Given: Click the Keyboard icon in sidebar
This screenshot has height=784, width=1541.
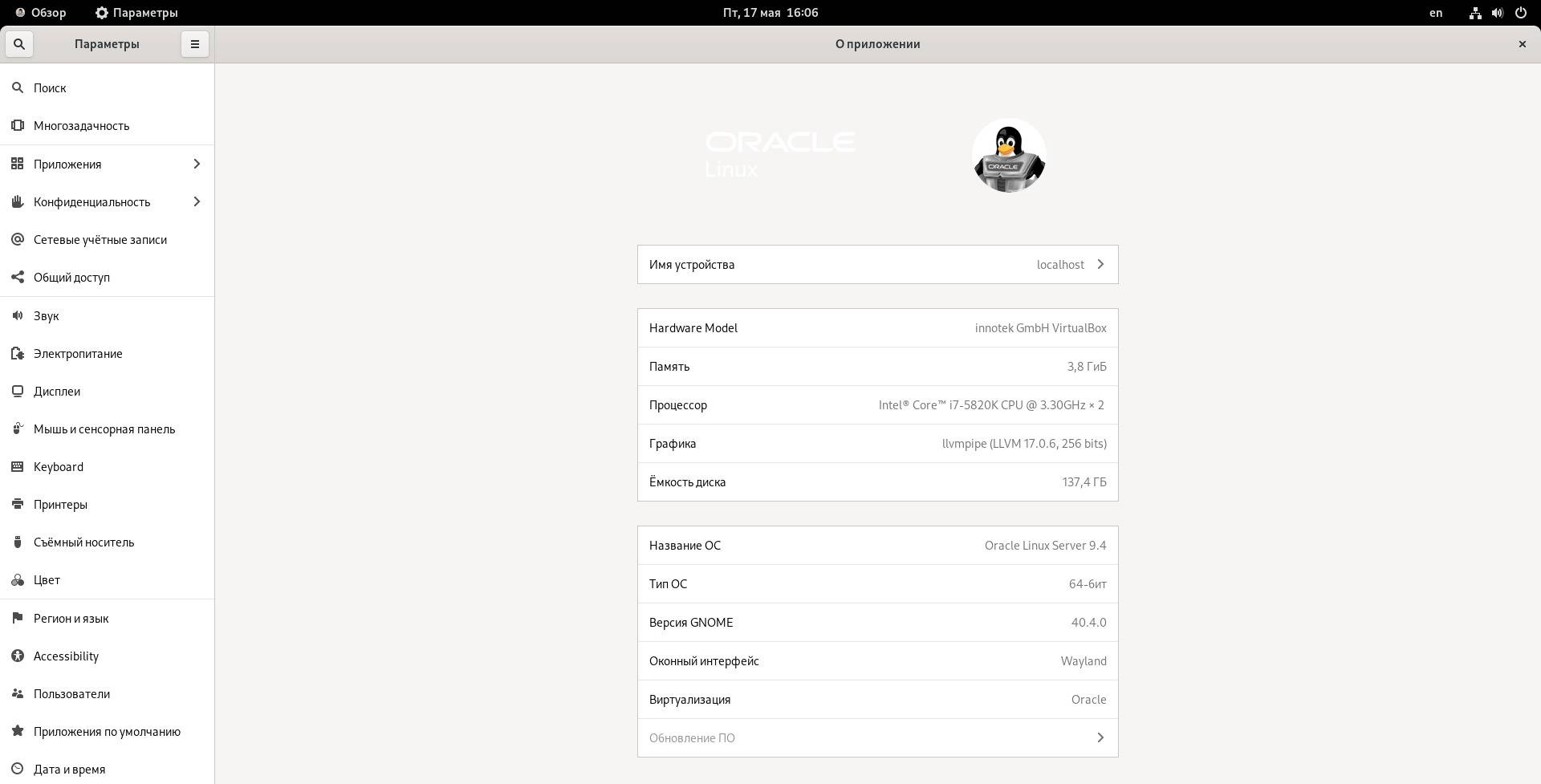Looking at the screenshot, I should coord(18,466).
